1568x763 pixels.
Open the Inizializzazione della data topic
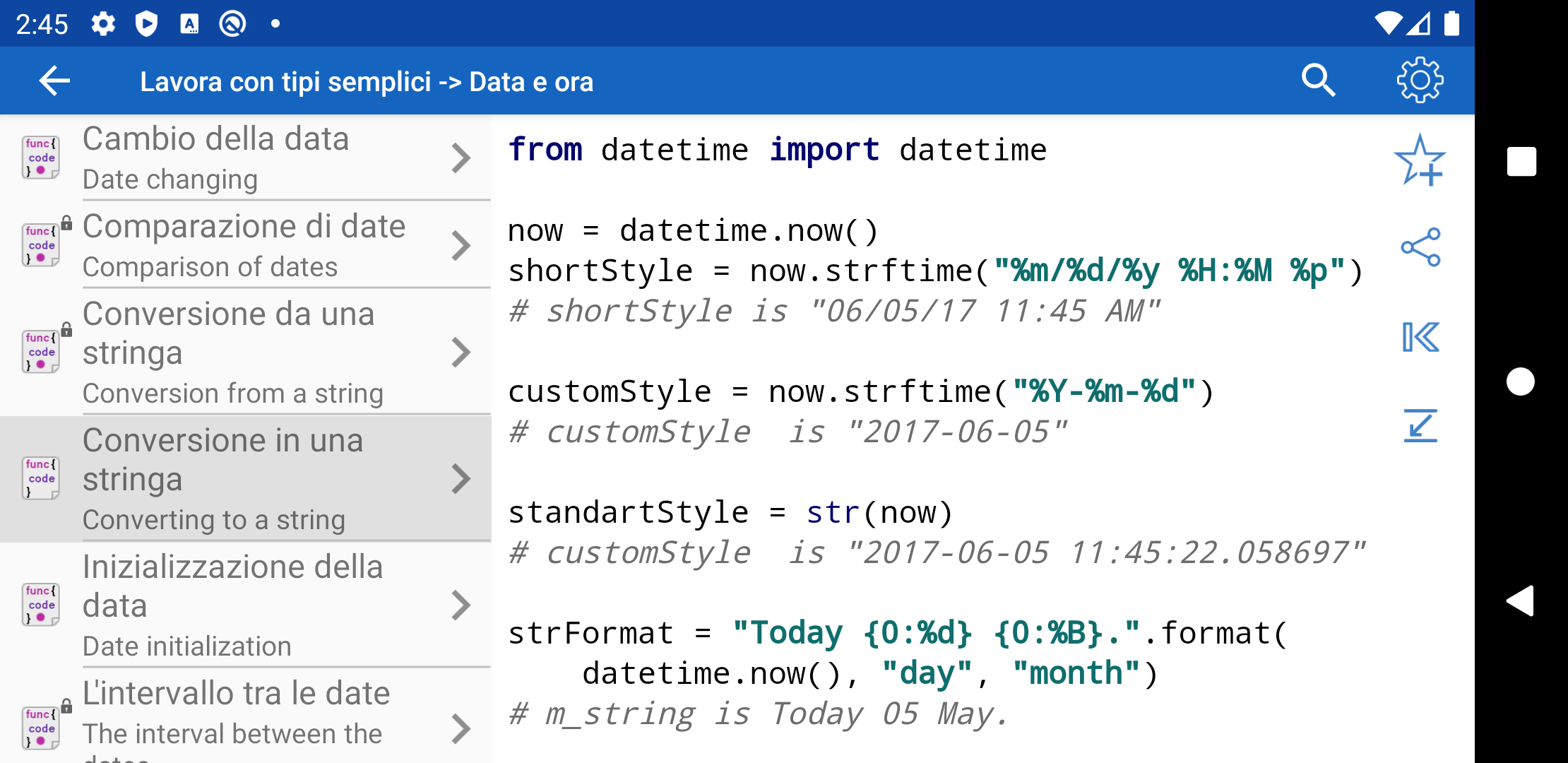point(246,605)
